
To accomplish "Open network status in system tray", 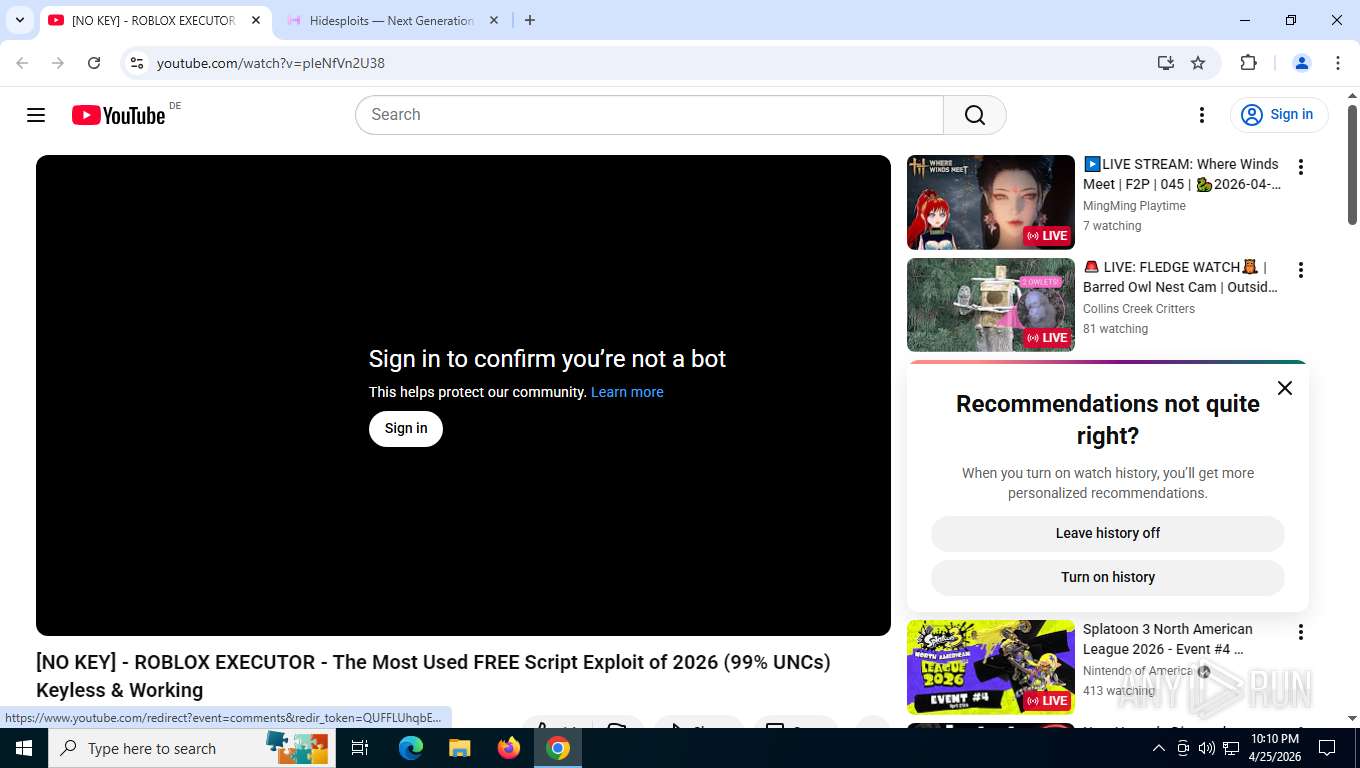I will (1231, 748).
